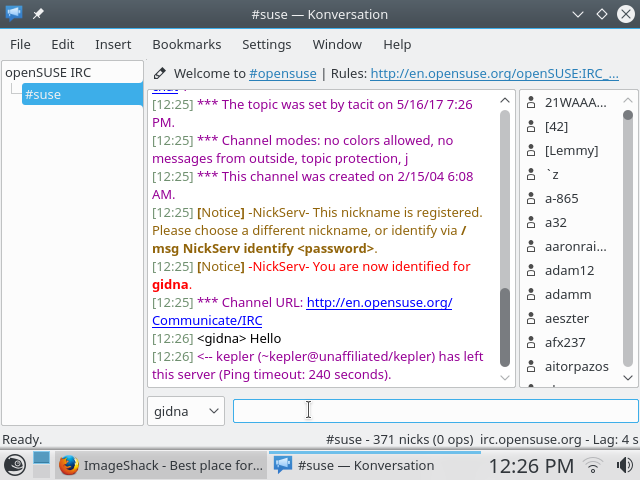640x480 pixels.
Task: Click the nick list scrollbar handle
Action: tap(628, 115)
